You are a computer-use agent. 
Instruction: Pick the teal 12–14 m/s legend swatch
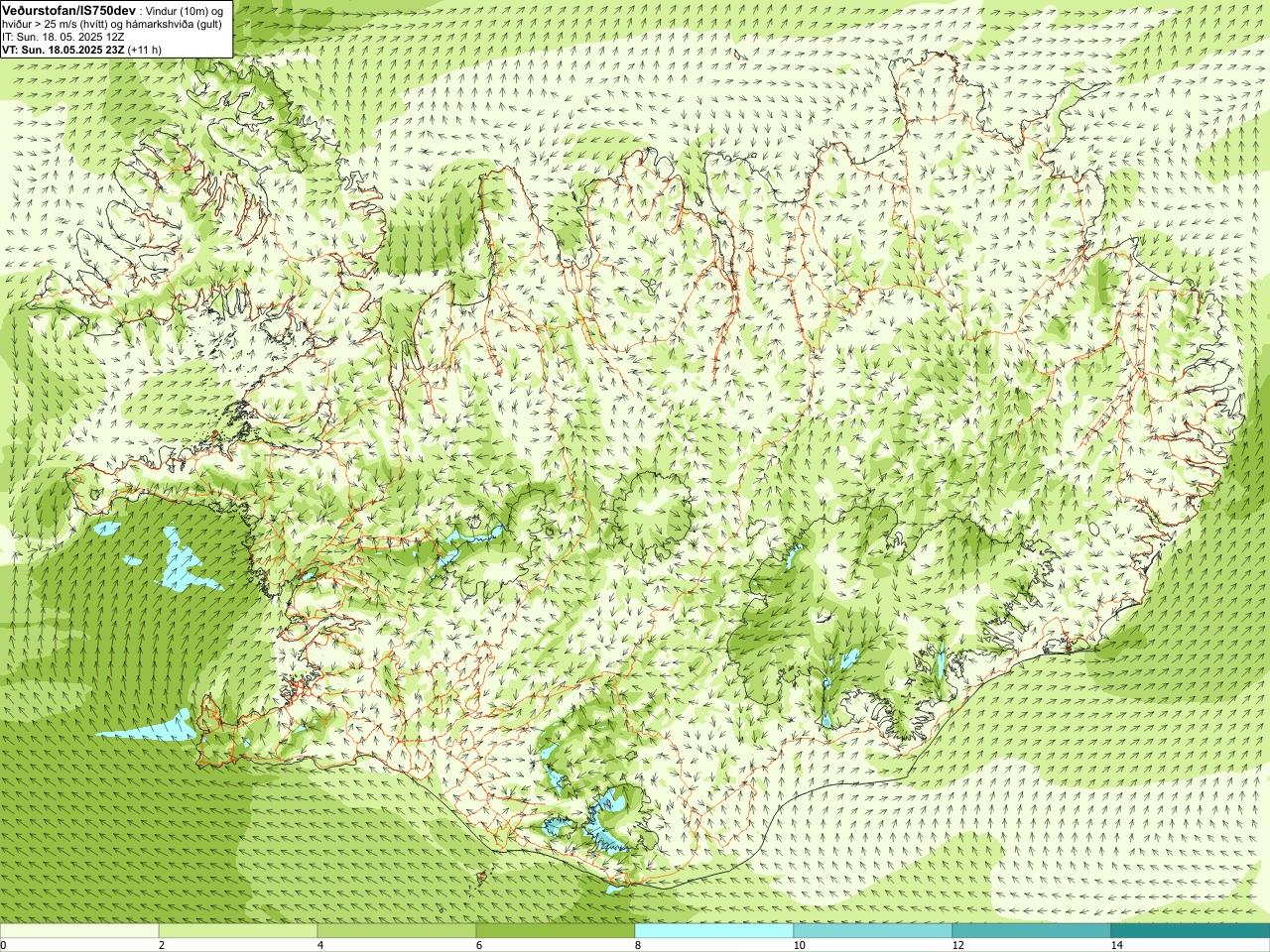1032,931
